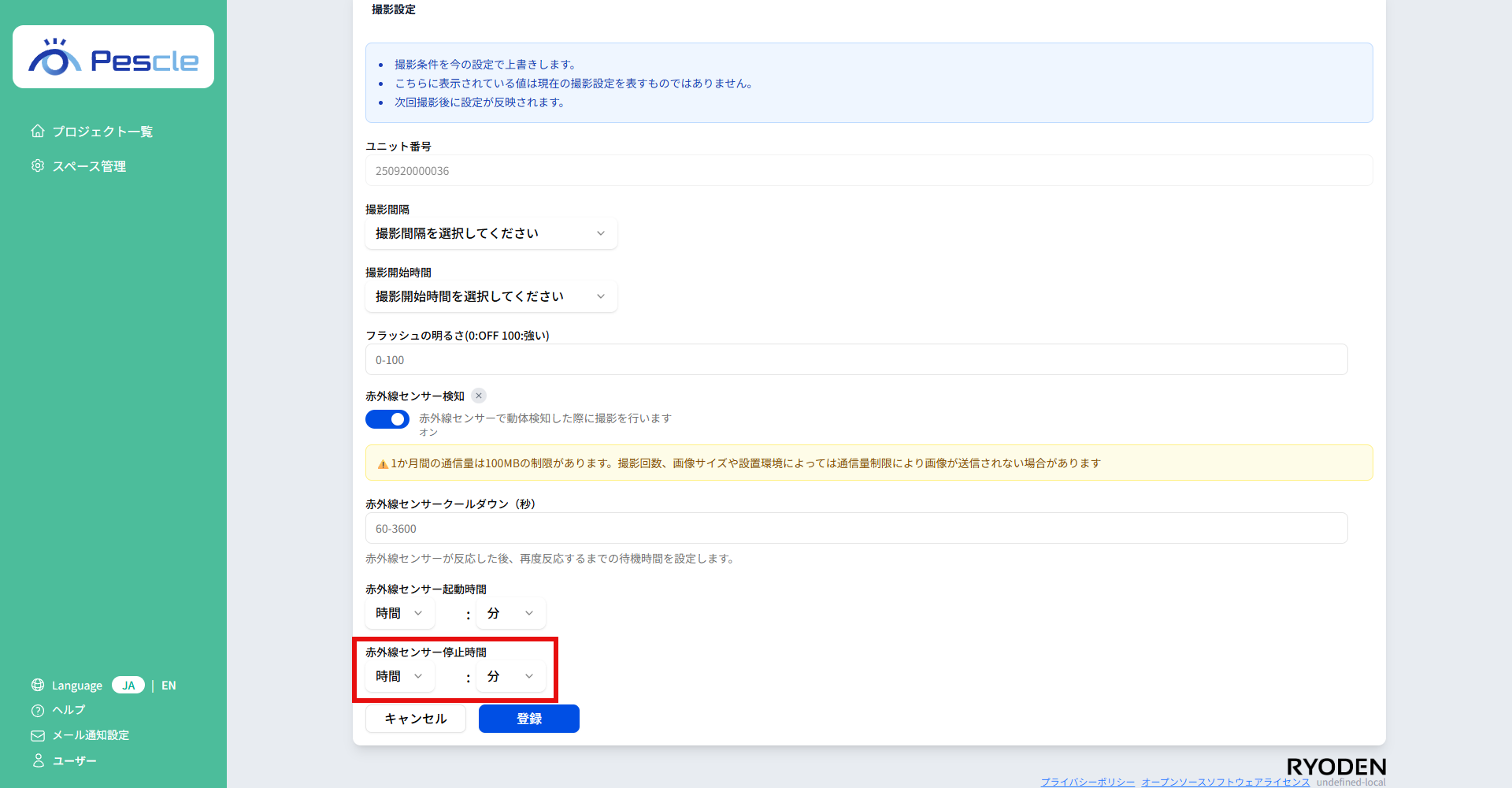Viewport: 1512px width, 788px height.
Task: Click the Pescle logo
Action: coord(113,57)
